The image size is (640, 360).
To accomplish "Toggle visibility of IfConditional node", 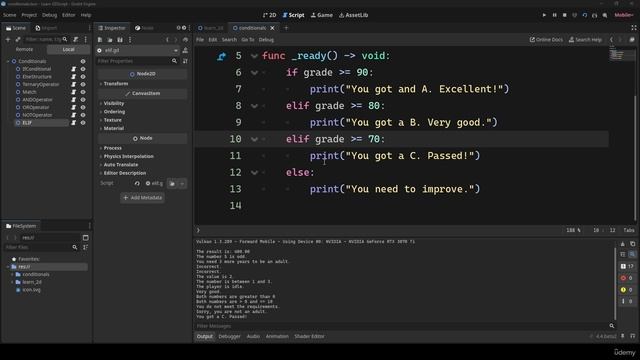I will coord(83,69).
